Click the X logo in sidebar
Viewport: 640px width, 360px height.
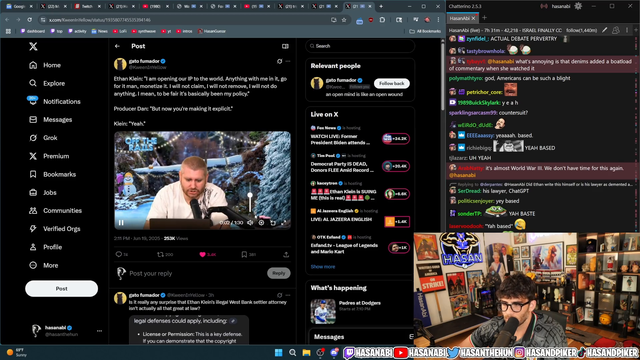[33, 47]
